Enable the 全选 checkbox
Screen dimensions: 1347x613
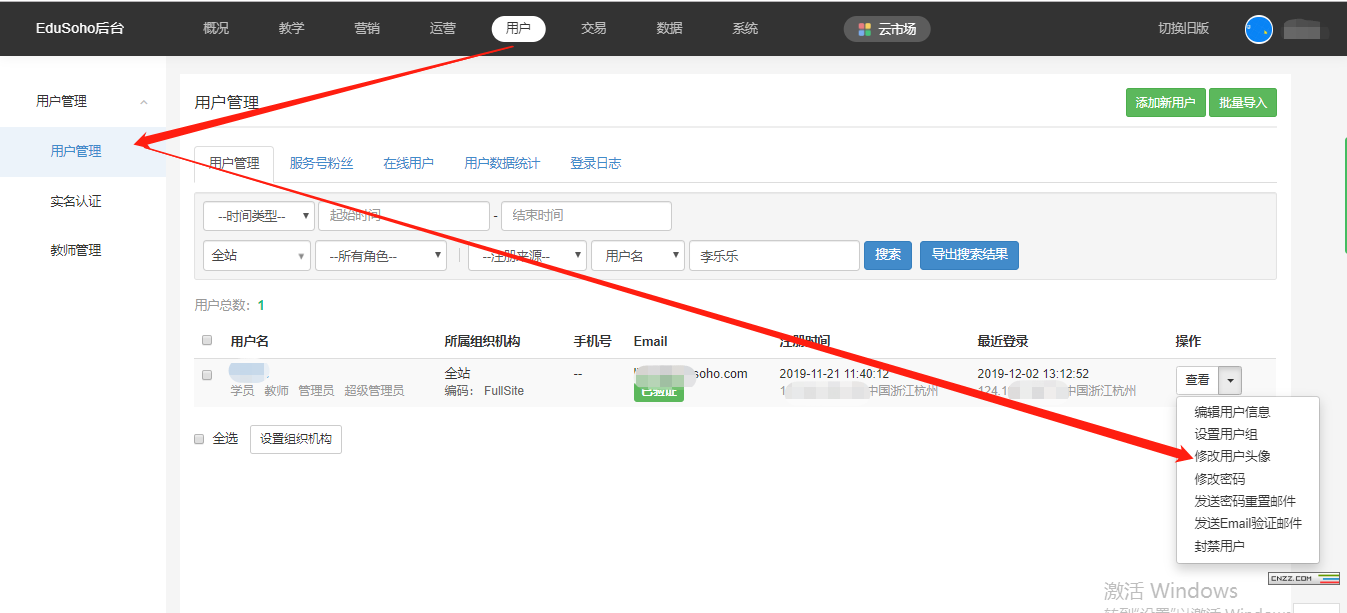coord(200,438)
